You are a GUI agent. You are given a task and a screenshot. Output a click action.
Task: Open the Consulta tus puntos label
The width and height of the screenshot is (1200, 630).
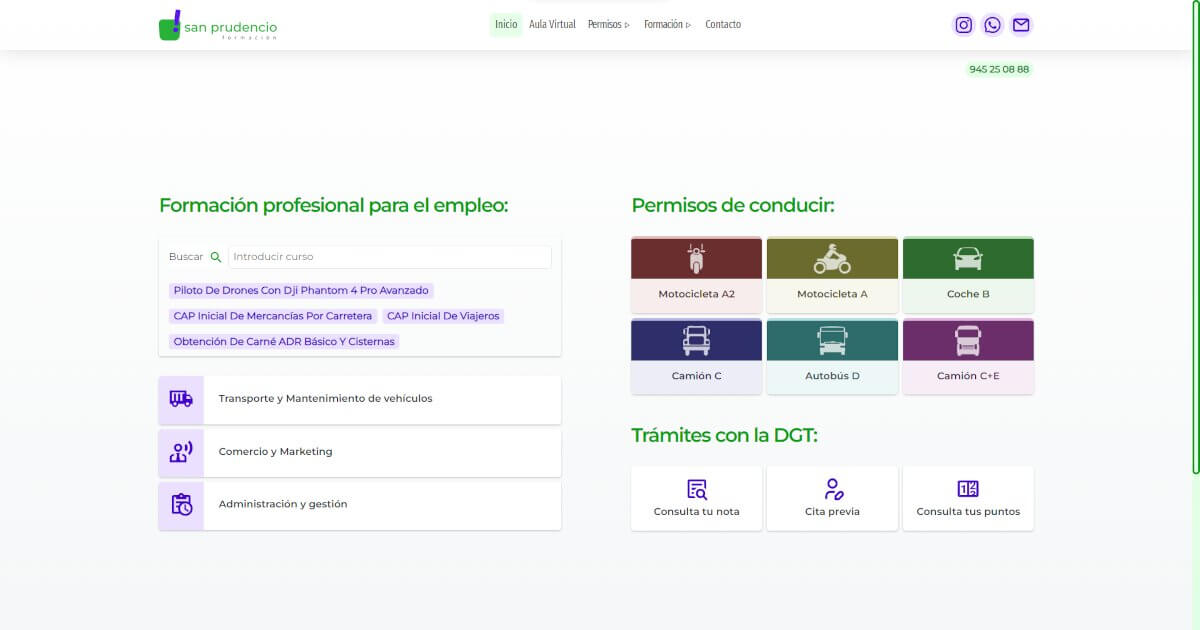(968, 512)
